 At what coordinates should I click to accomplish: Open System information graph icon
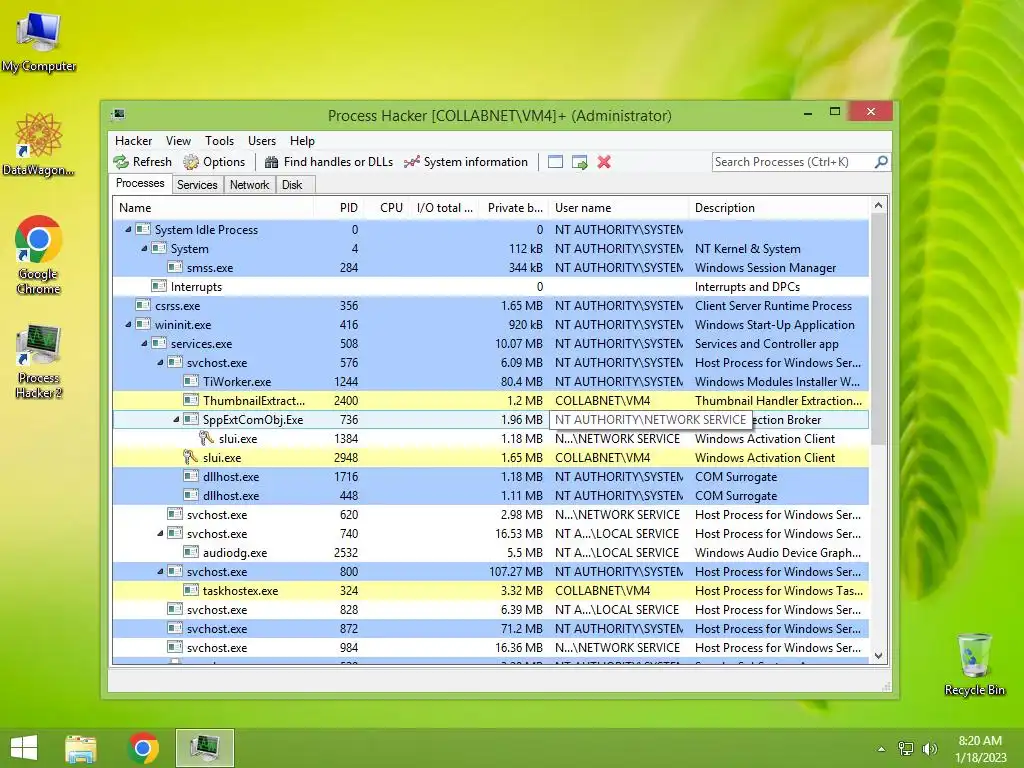411,162
